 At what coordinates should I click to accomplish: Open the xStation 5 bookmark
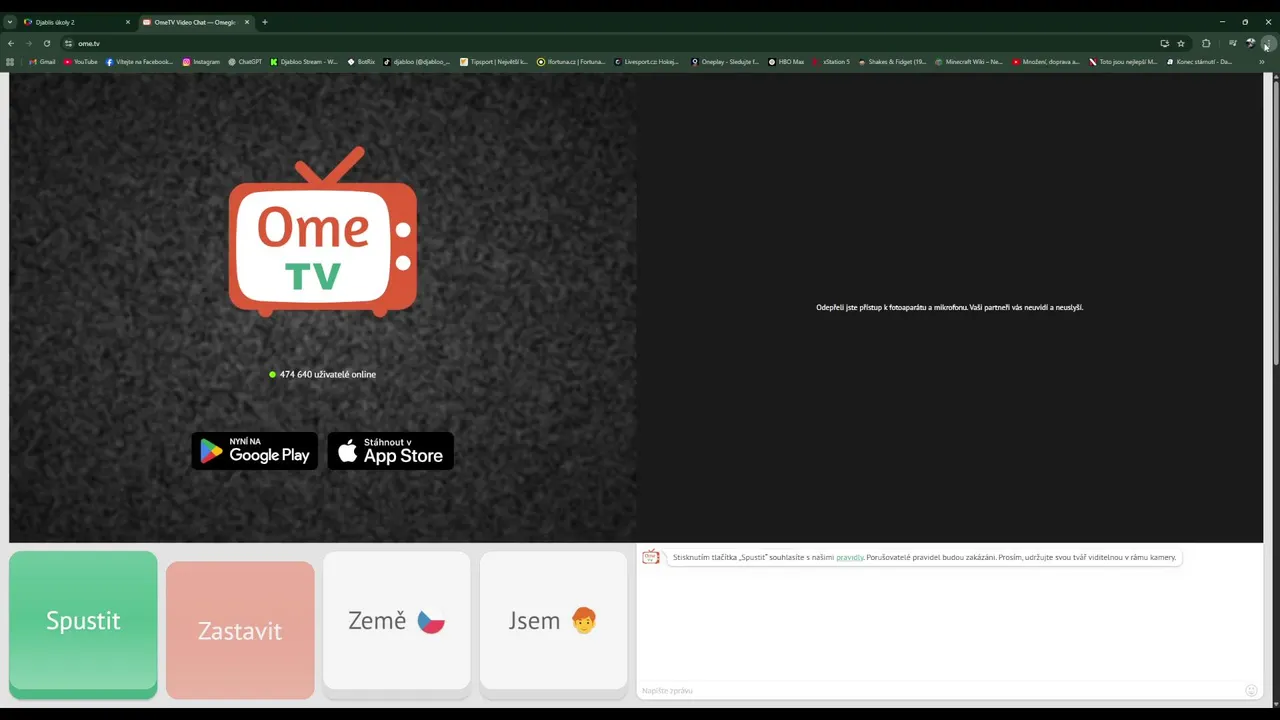[831, 62]
